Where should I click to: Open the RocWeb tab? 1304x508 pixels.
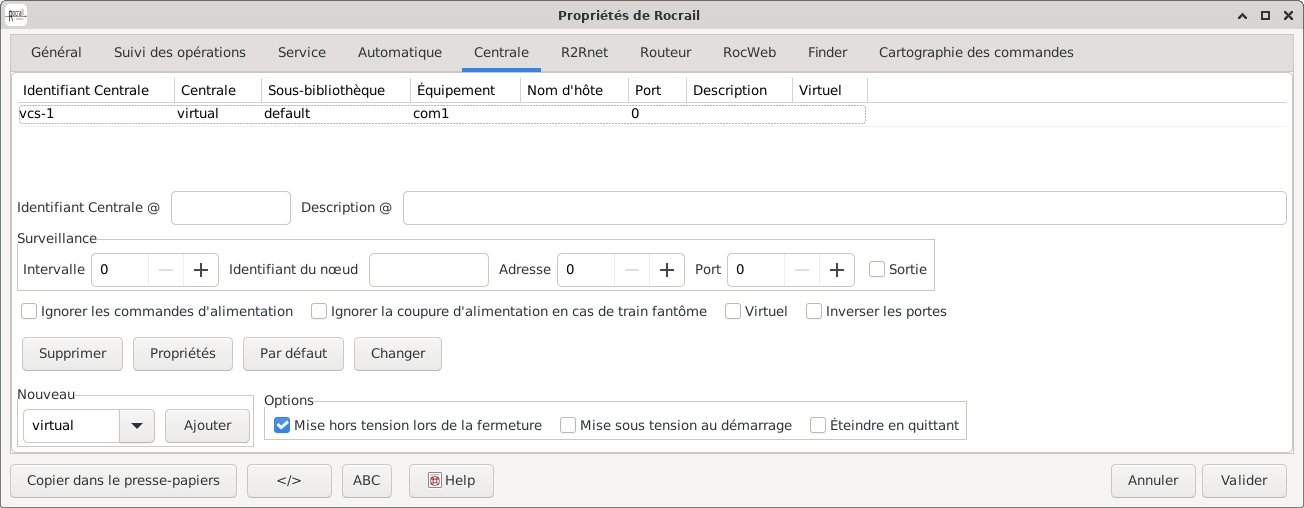click(x=749, y=52)
